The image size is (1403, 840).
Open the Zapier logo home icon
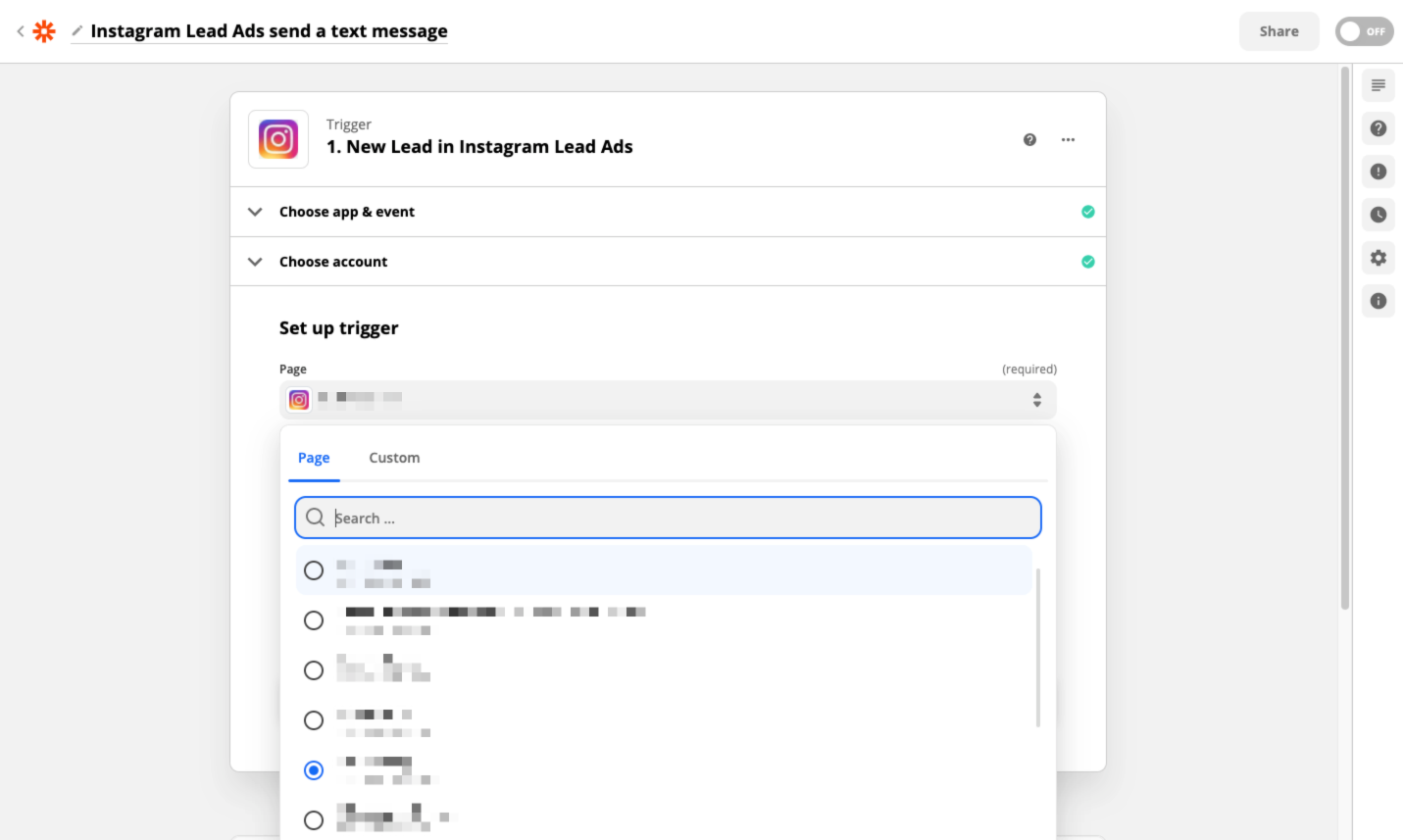pos(44,31)
